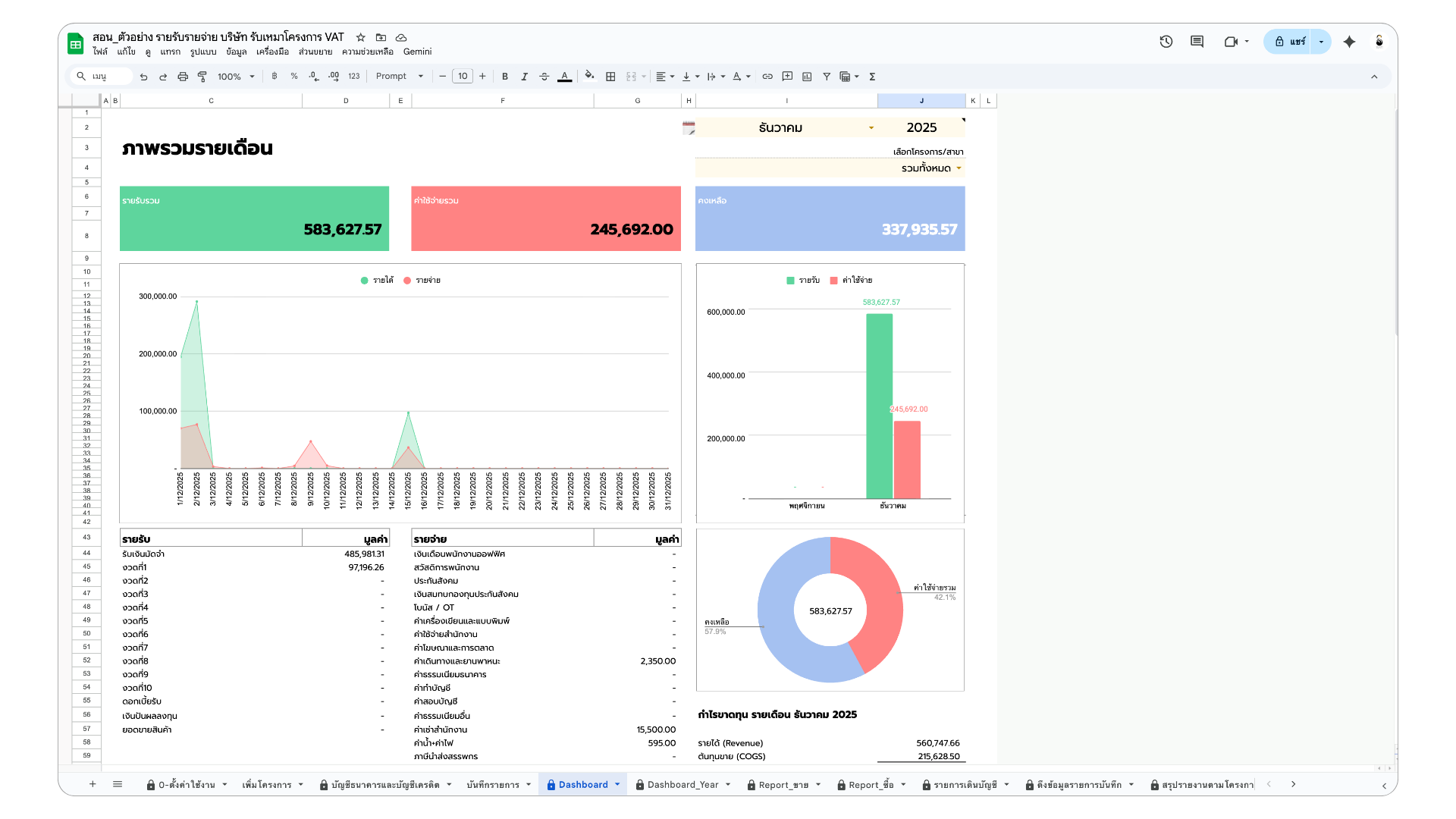This screenshot has width=1456, height=819.
Task: Increase decimal places
Action: [334, 77]
